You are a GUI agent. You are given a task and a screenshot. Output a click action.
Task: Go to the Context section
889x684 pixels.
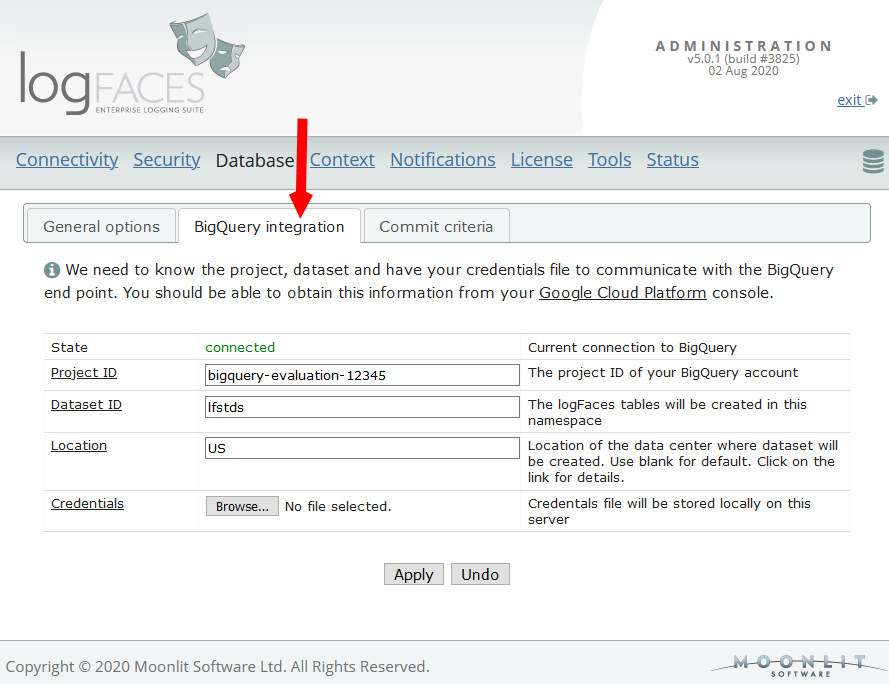coord(342,160)
